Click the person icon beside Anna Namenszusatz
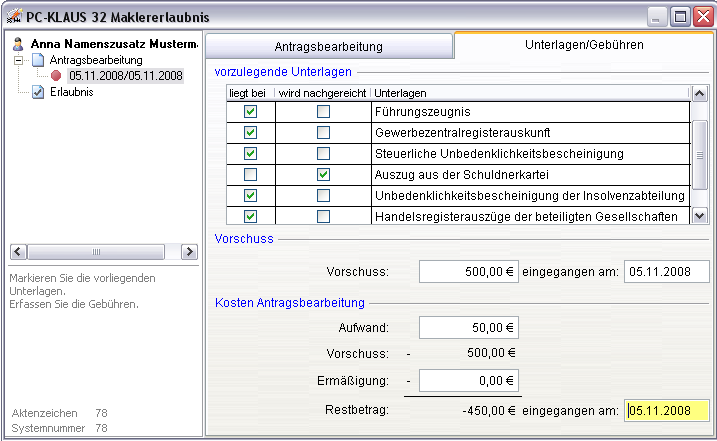 pyautogui.click(x=17, y=45)
